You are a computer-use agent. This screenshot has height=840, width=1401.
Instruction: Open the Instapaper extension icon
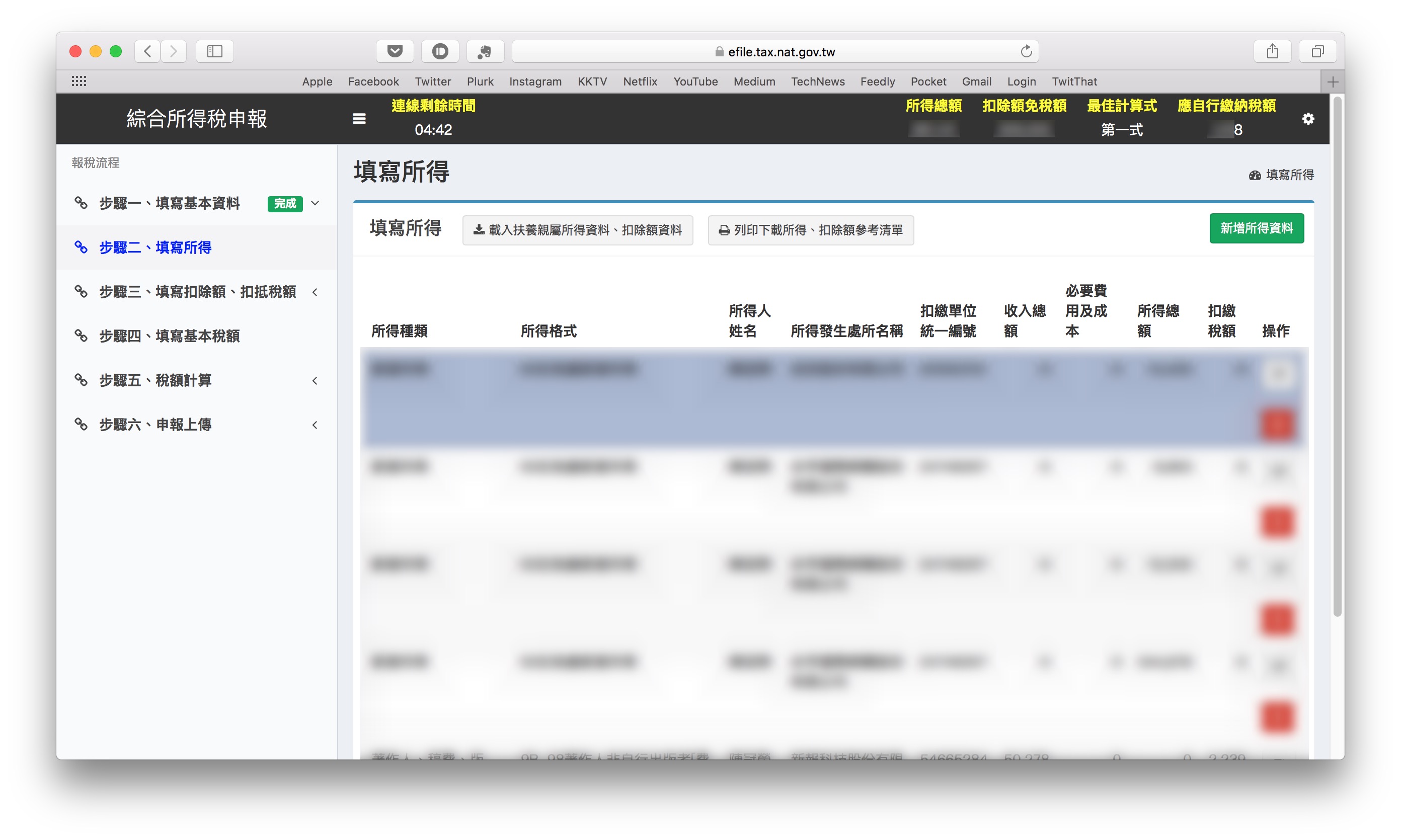pos(440,51)
